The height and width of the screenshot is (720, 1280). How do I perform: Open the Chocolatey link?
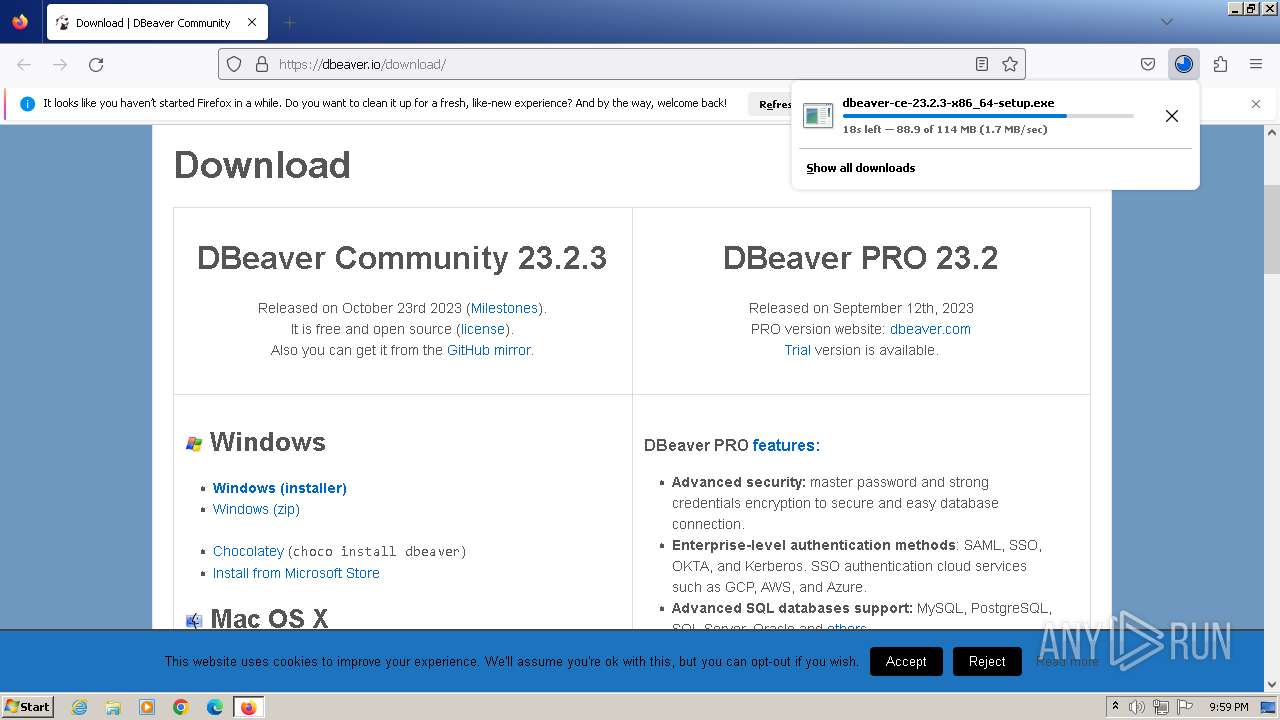click(x=248, y=551)
